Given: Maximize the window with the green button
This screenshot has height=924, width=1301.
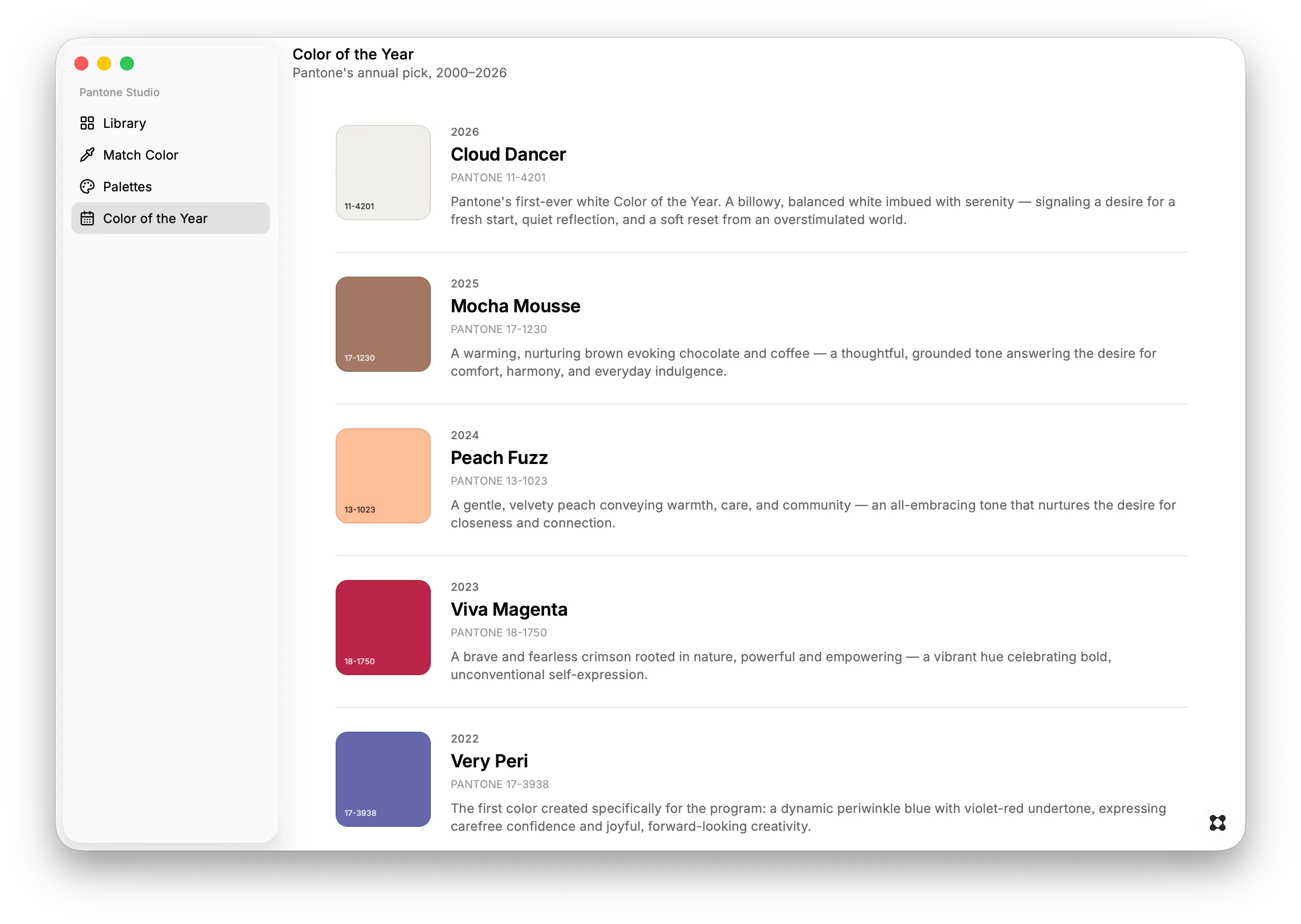Looking at the screenshot, I should coord(127,63).
